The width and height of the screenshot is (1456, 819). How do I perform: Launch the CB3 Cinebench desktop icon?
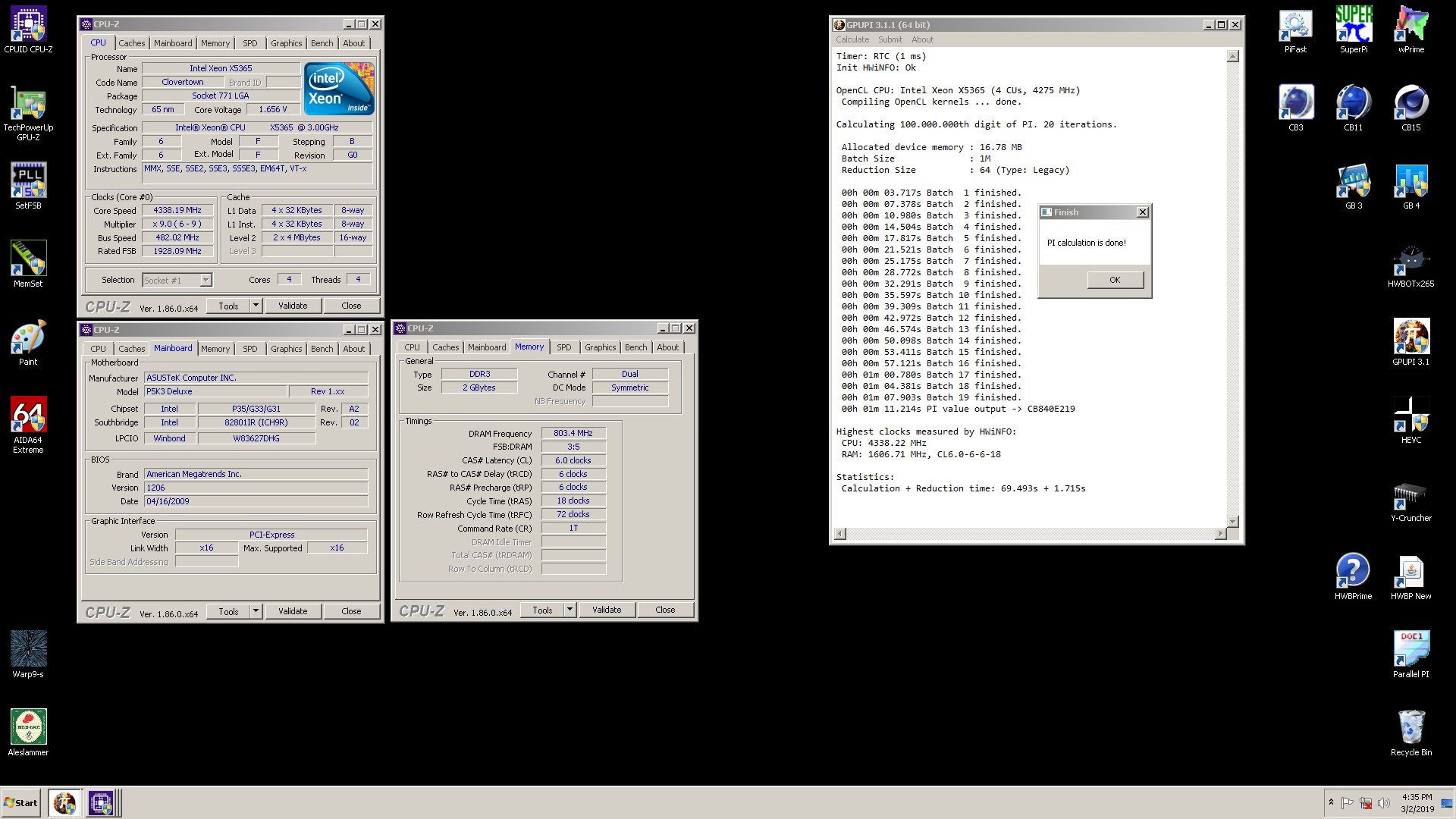coord(1295,108)
